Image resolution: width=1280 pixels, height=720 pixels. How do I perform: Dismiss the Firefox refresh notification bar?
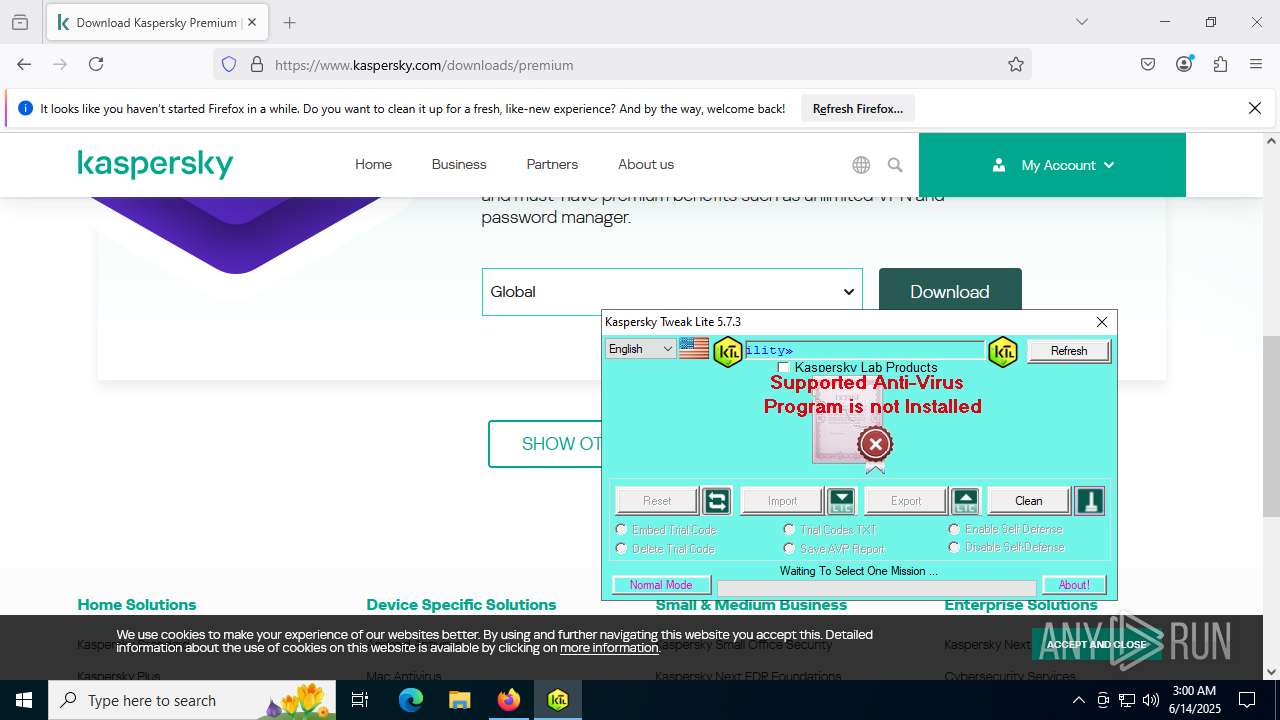point(1255,108)
